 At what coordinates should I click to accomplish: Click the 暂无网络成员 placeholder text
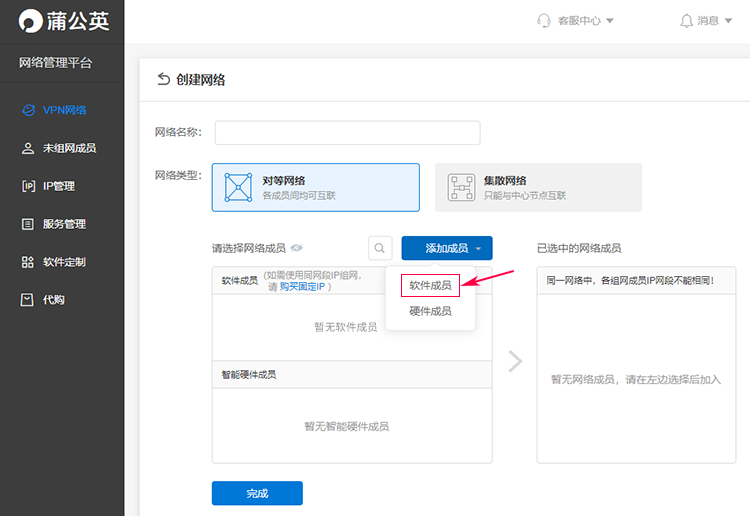coord(636,380)
